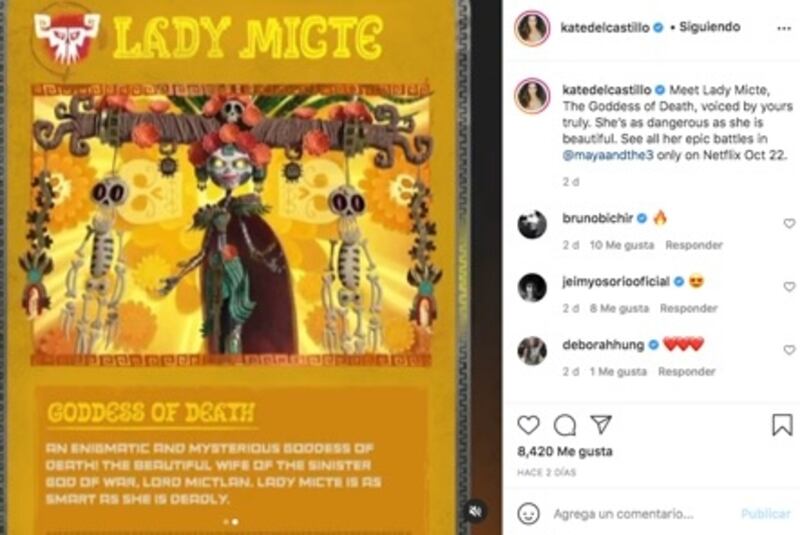Reply to deborahhung via Responder
This screenshot has width=800, height=535.
click(x=687, y=371)
